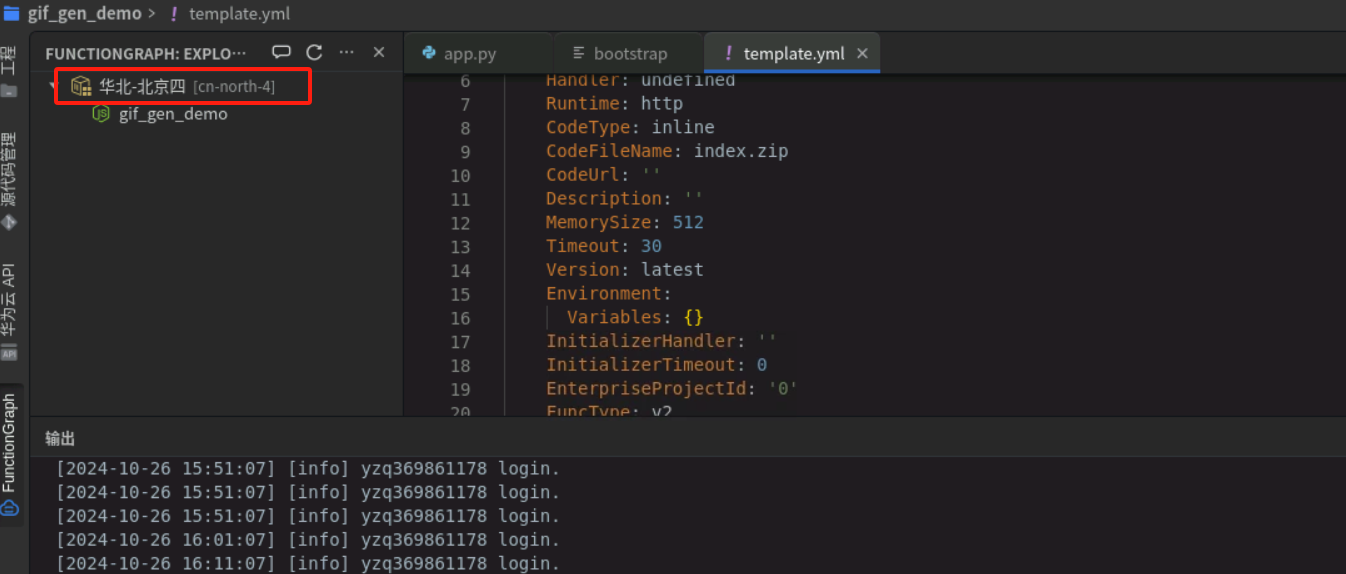Collapse the 华北-北京四 region node
Viewport: 1346px width, 574px height.
coord(52,87)
